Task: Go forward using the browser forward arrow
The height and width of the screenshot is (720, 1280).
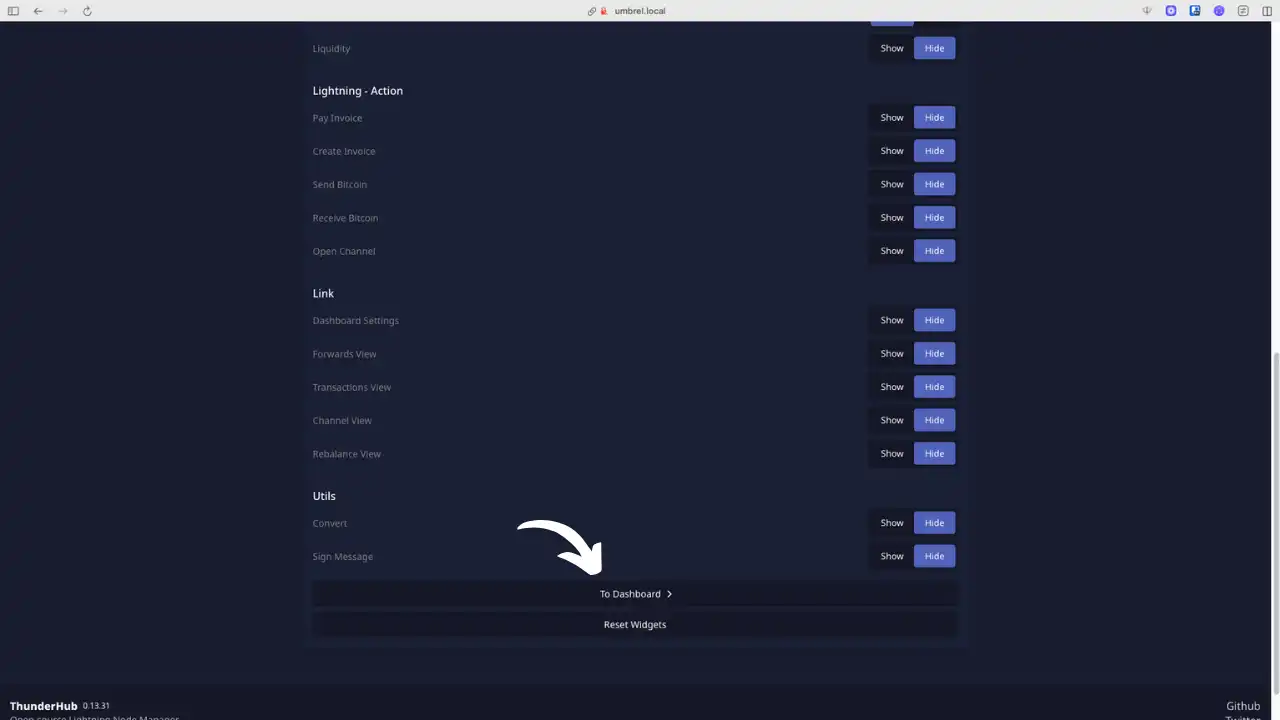Action: pyautogui.click(x=62, y=11)
